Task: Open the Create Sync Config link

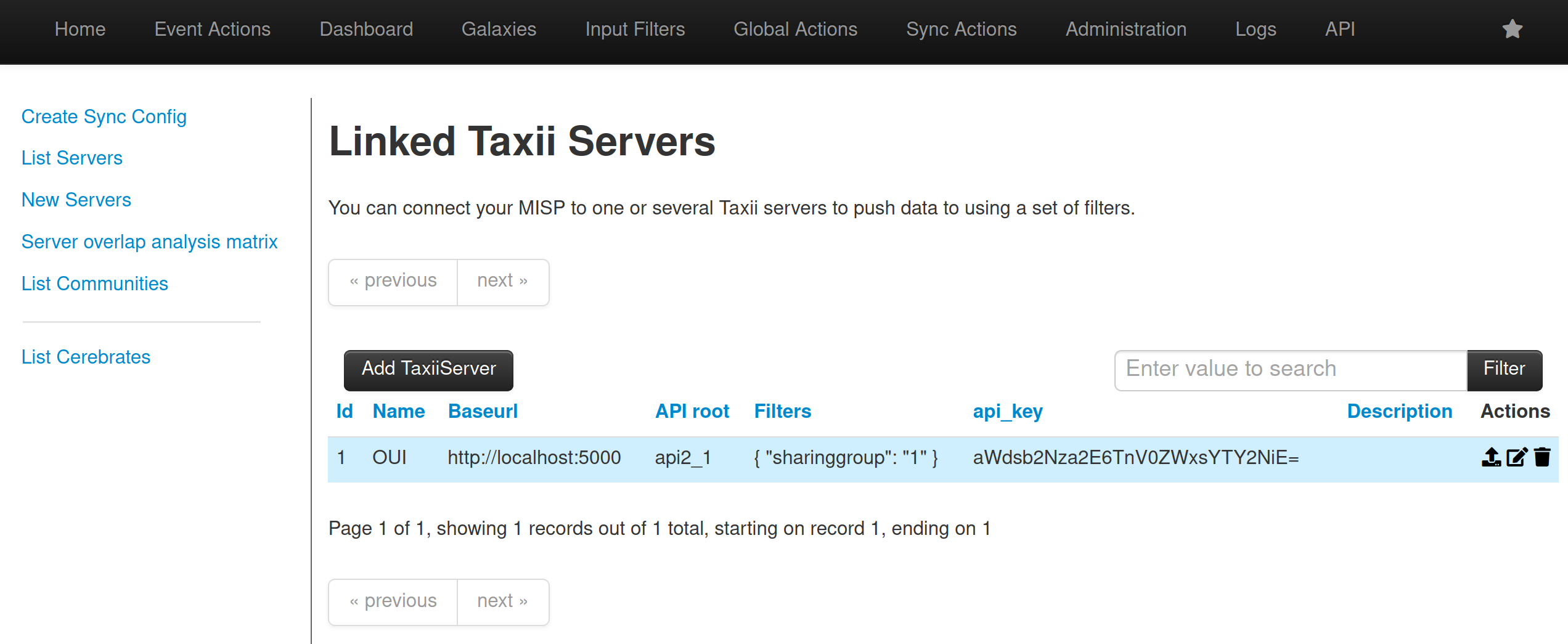Action: coord(104,116)
